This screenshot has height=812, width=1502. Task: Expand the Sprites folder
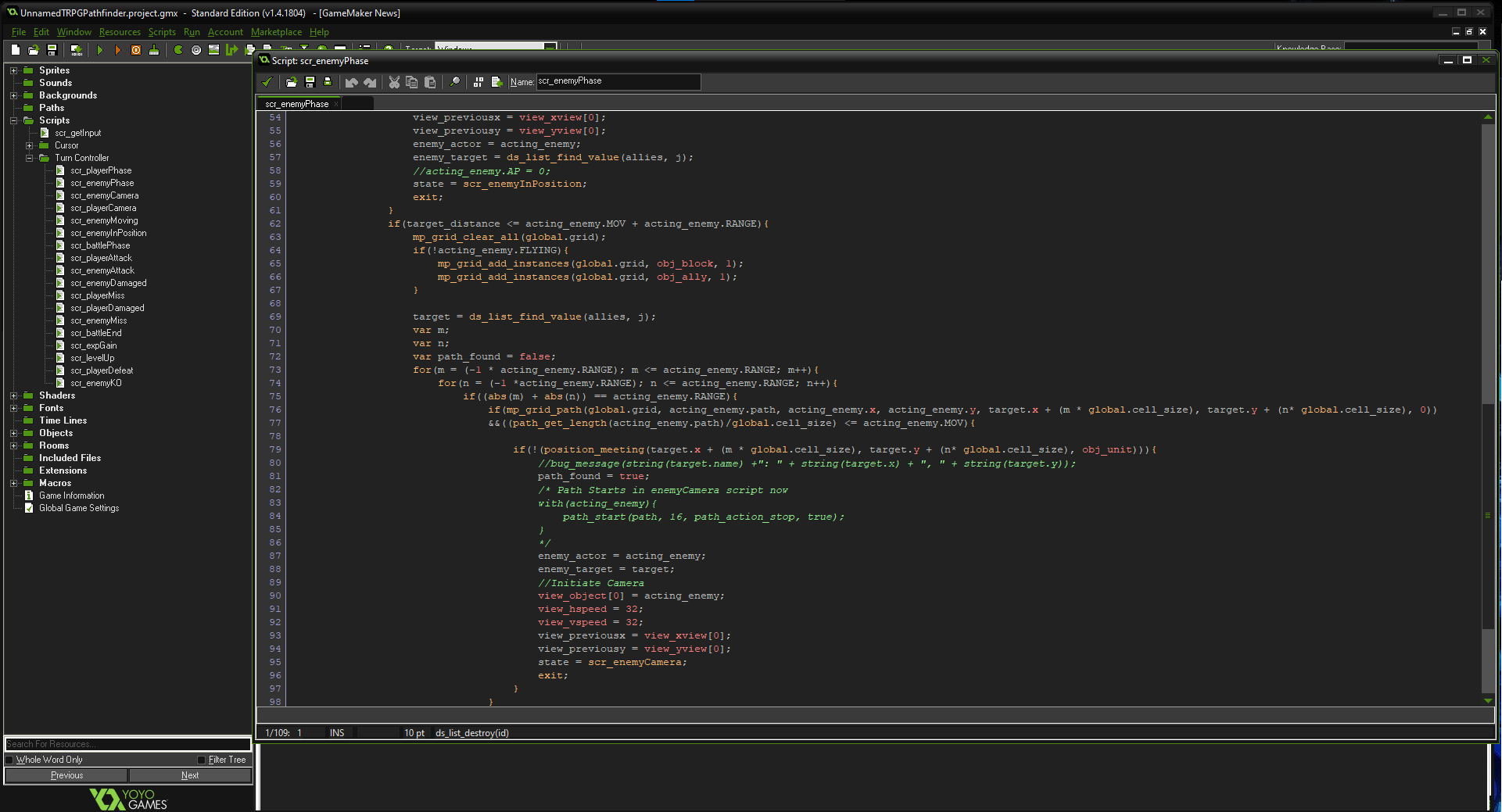(13, 70)
